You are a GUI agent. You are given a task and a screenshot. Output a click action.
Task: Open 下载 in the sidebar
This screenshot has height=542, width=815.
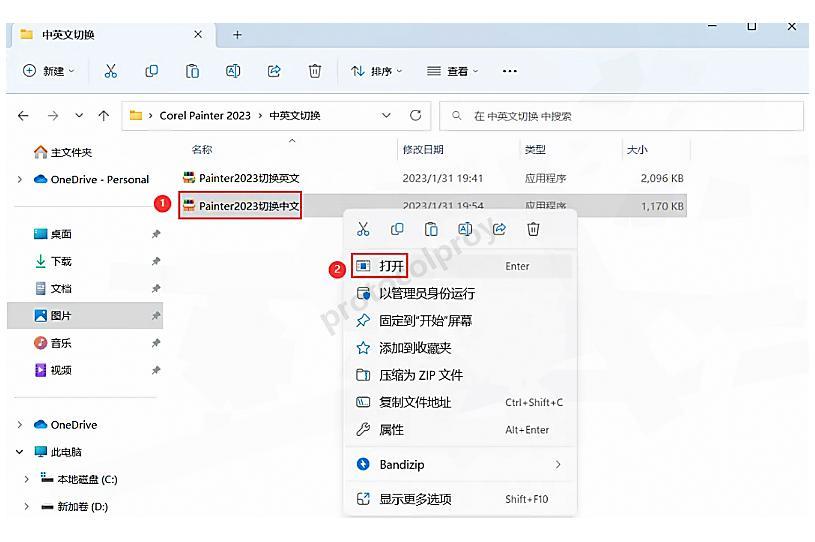[x=52, y=261]
